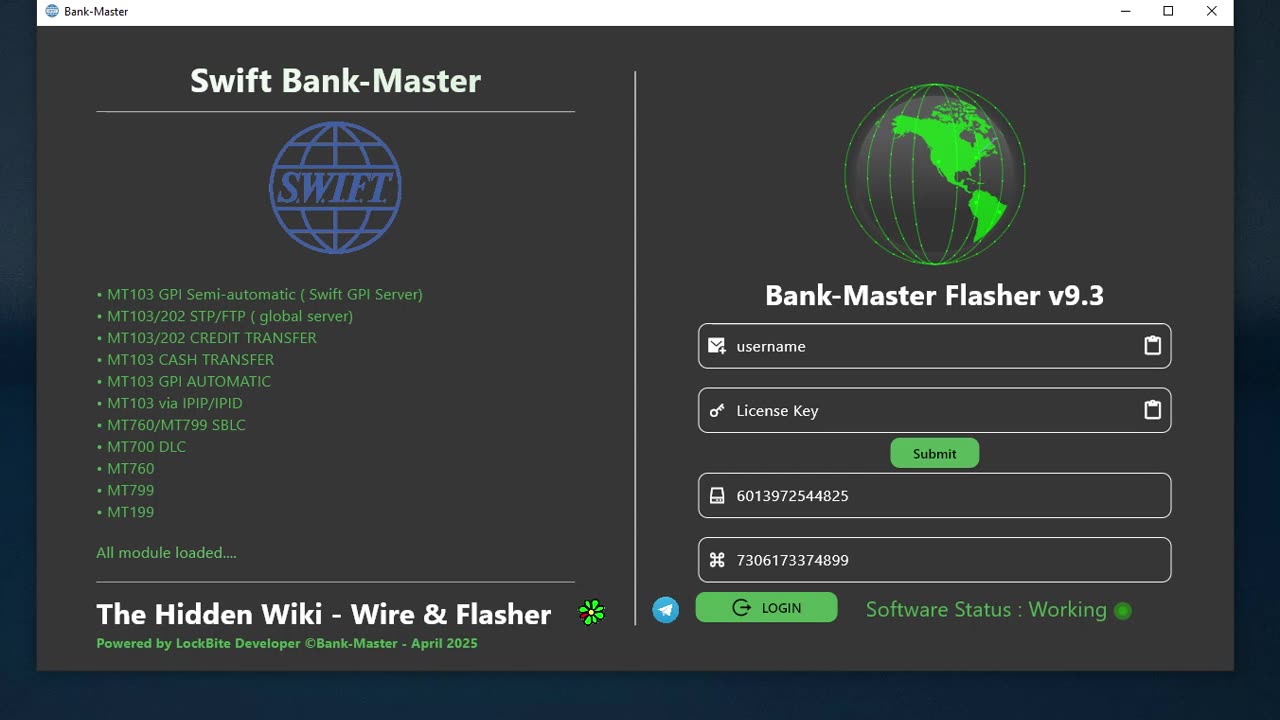1280x720 pixels.
Task: Click 'The Hidden Wiki - Wire & Flasher' text
Action: point(323,614)
